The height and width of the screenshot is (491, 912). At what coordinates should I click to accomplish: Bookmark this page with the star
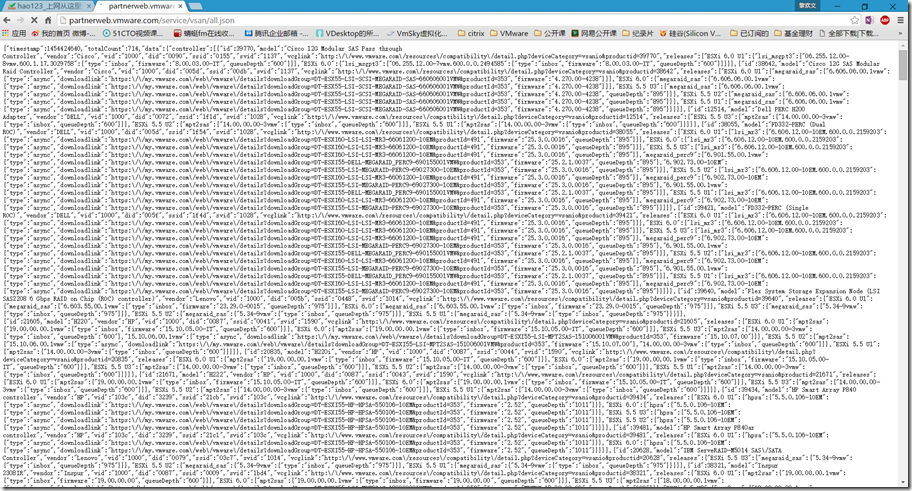pos(854,20)
